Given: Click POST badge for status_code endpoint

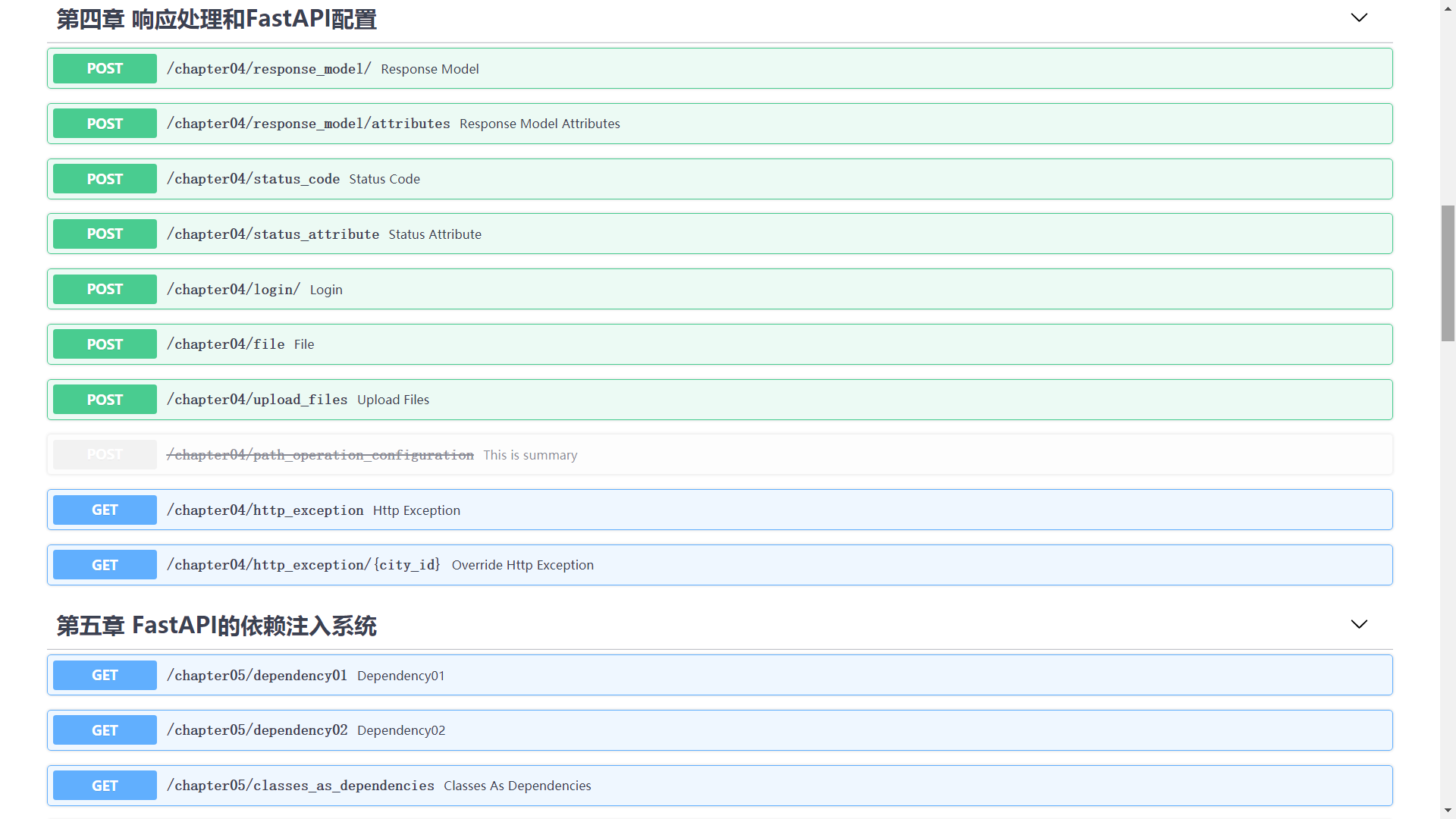Looking at the screenshot, I should (105, 179).
